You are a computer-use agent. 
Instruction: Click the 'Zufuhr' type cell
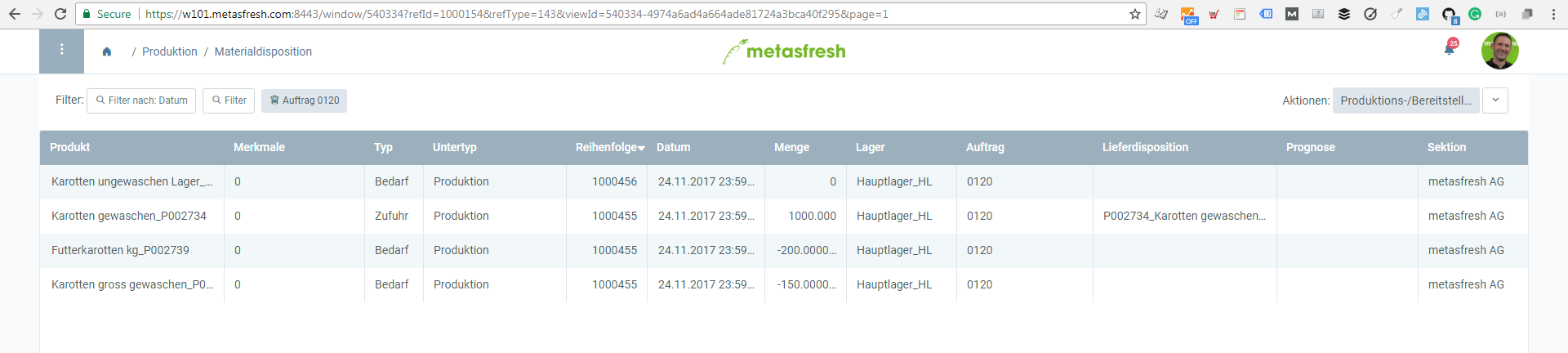pyautogui.click(x=394, y=216)
